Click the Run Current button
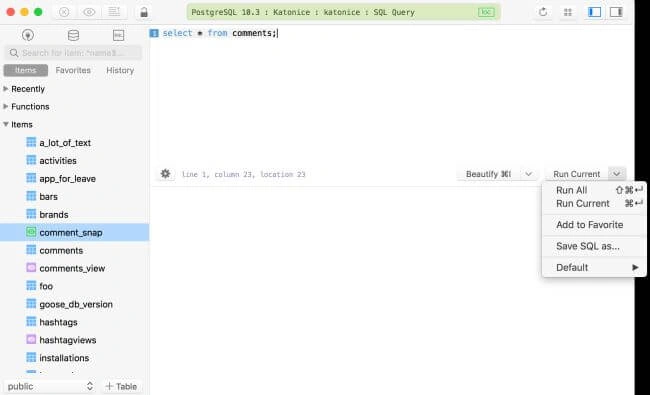 pyautogui.click(x=576, y=174)
